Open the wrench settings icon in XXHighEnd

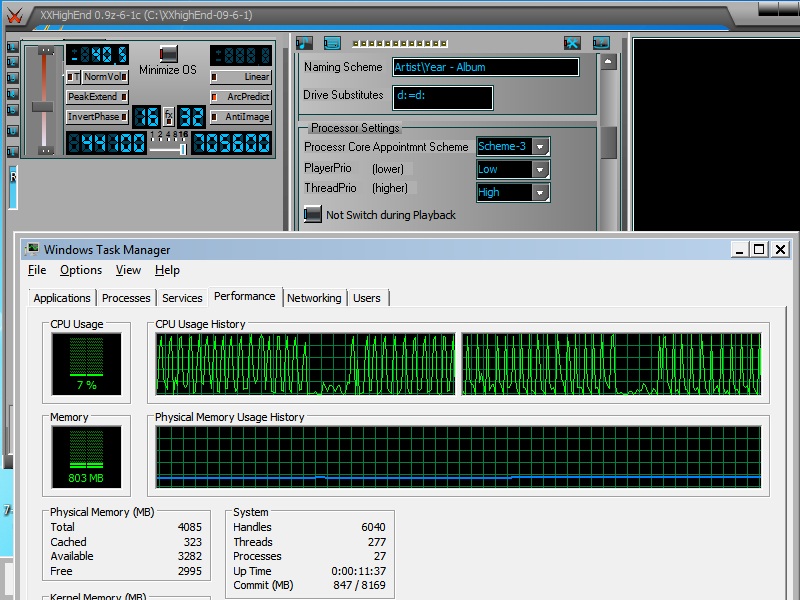point(572,43)
